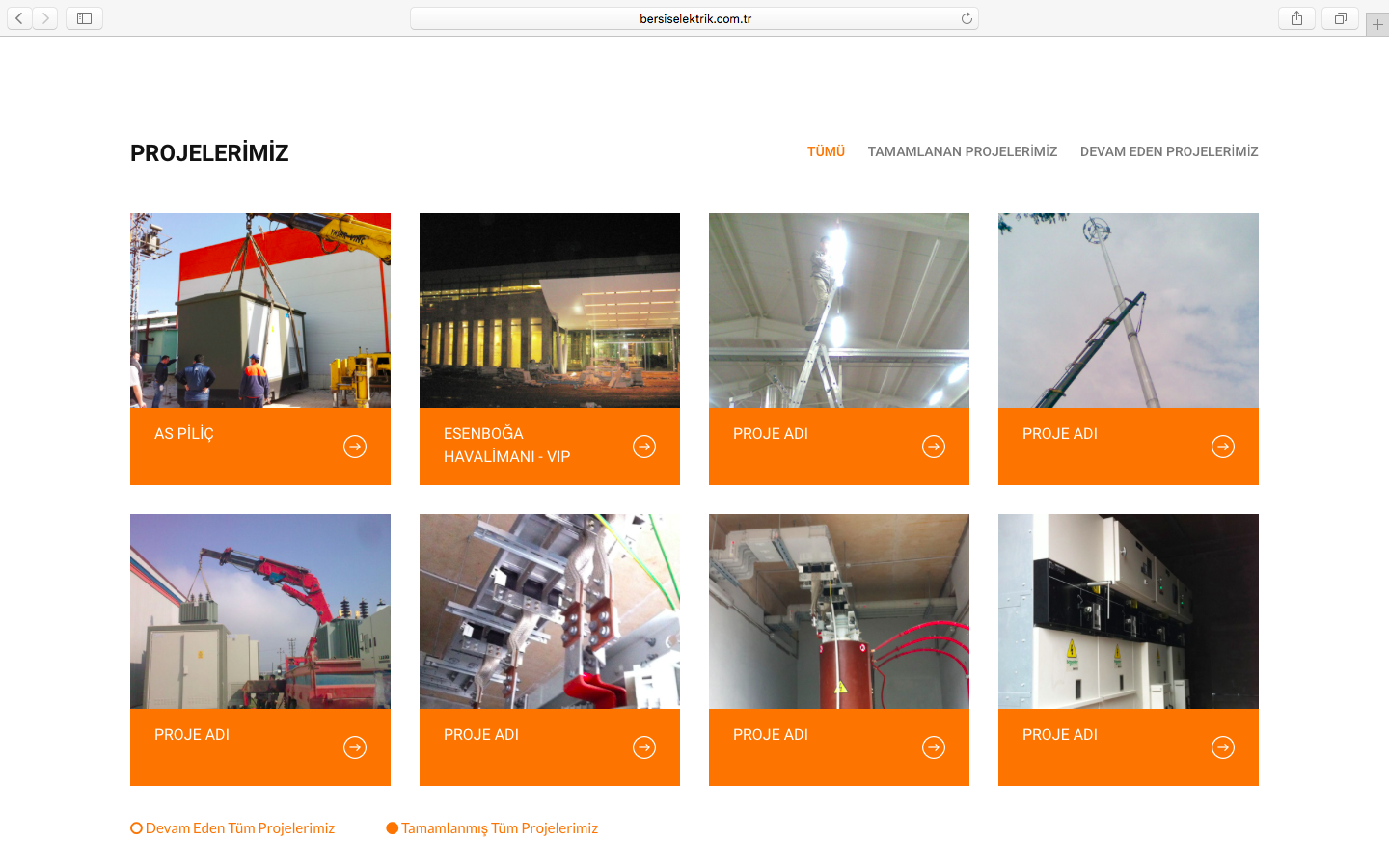Click PROJE ADI under ladder ceiling photo
1389x868 pixels.
(771, 434)
